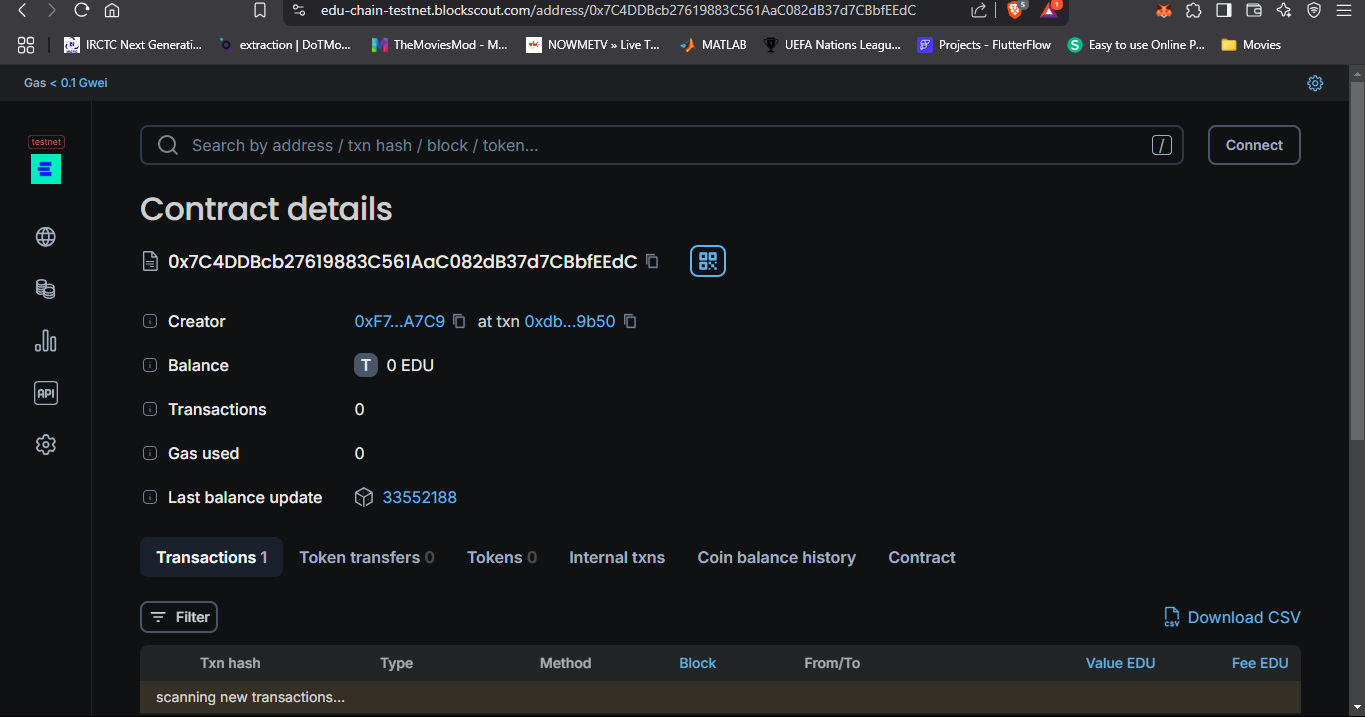Copy the creator transaction hash
The height and width of the screenshot is (717, 1365).
point(629,321)
